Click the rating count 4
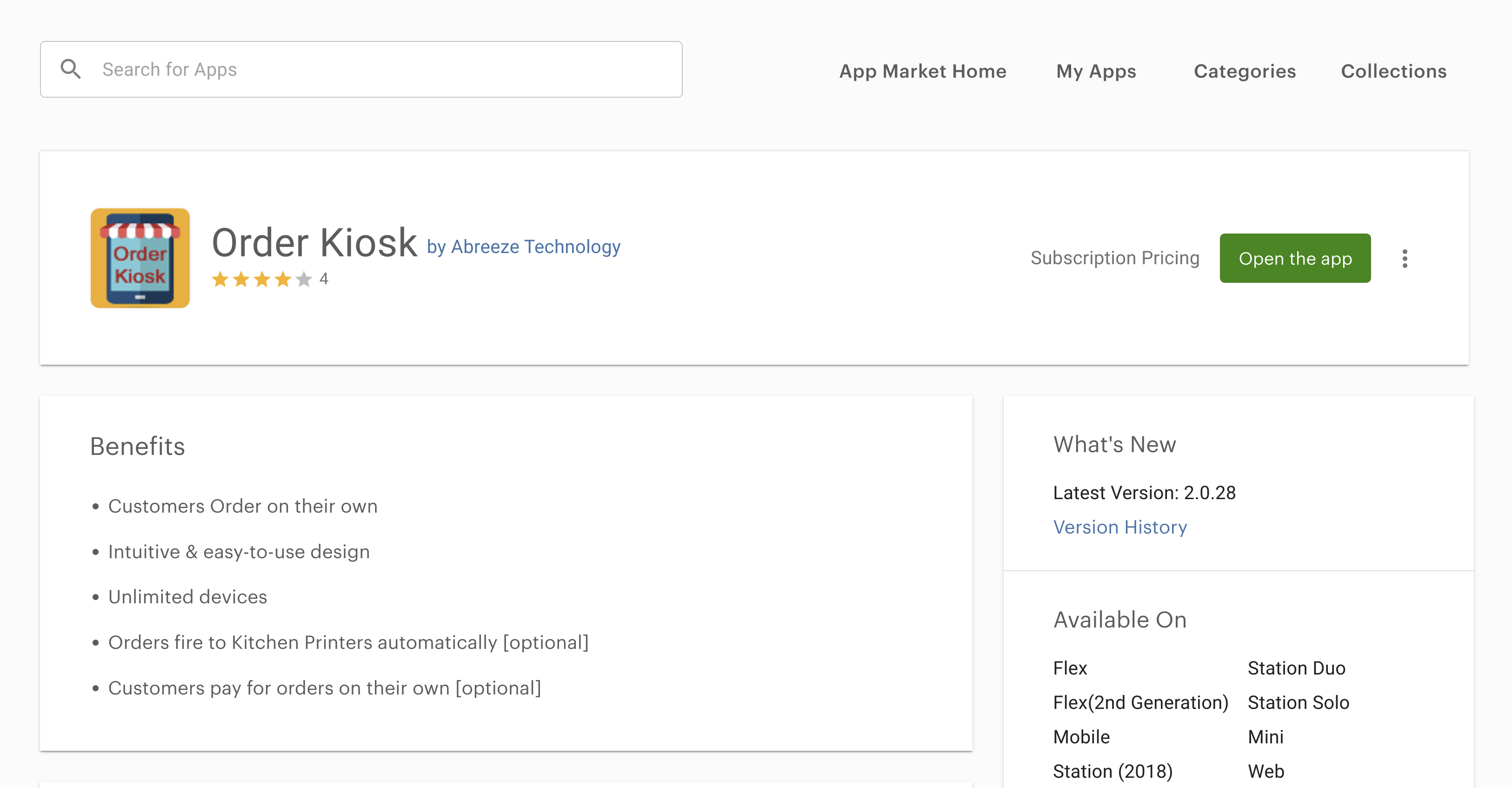This screenshot has width=1512, height=788. coord(323,279)
